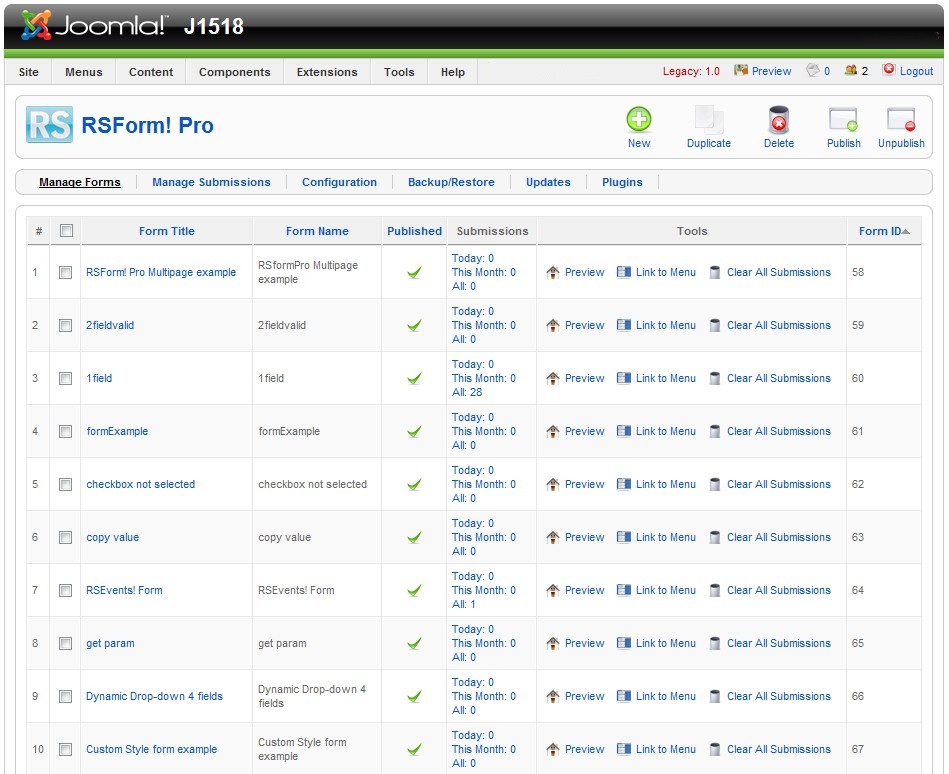Click the Joomla! logo in header

click(93, 25)
